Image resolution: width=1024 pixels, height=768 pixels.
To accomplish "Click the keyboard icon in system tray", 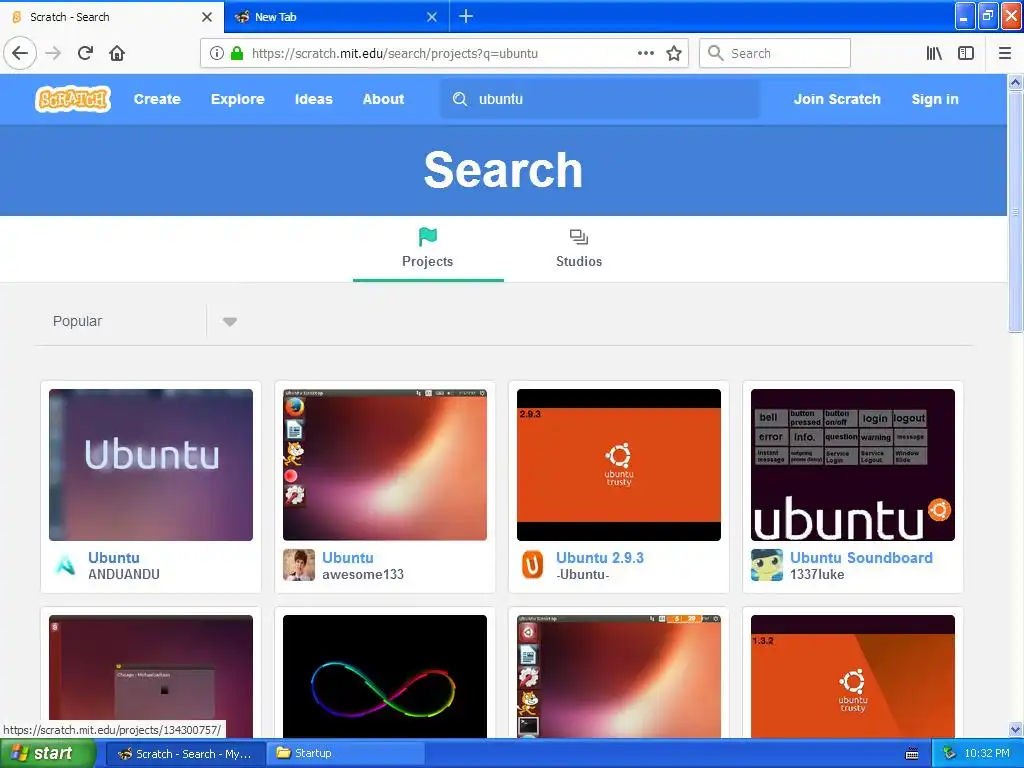I will [x=912, y=754].
